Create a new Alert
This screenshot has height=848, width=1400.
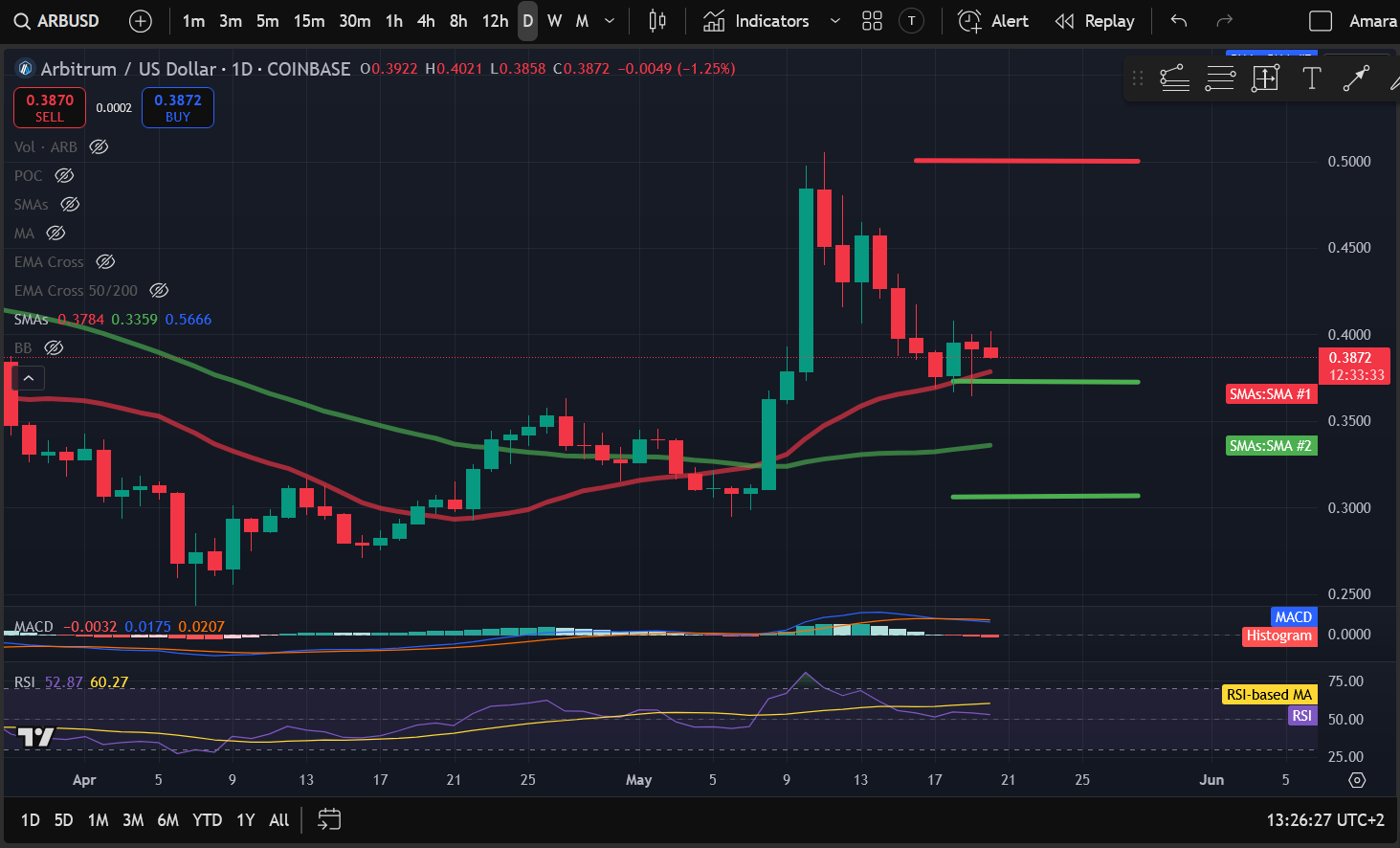click(993, 21)
